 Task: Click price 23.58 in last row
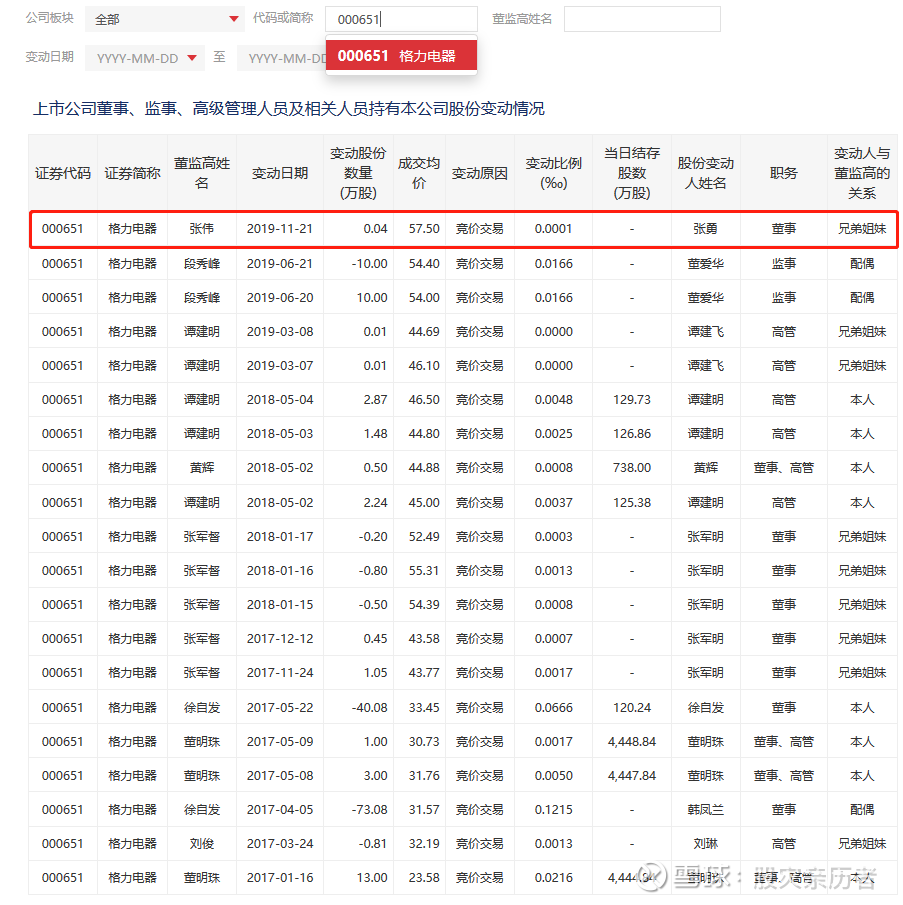coord(424,878)
